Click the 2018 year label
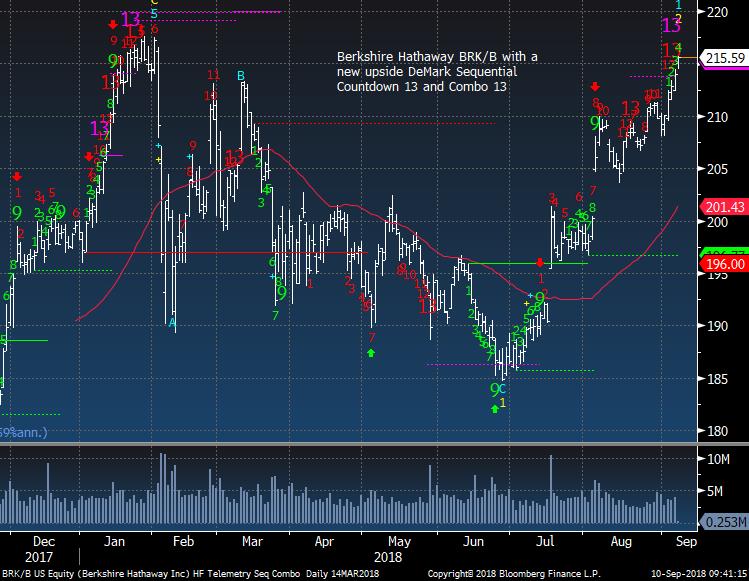This screenshot has width=749, height=581. (388, 557)
